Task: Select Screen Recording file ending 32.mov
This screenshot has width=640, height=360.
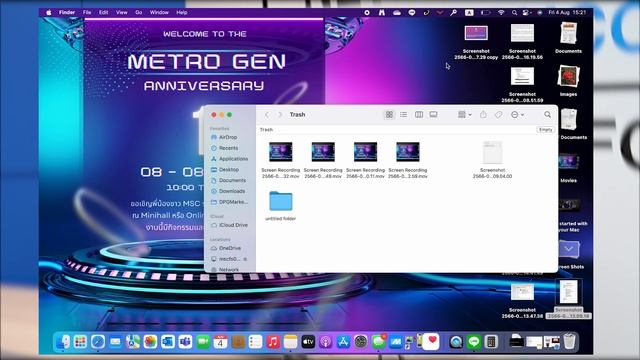Action: point(280,160)
